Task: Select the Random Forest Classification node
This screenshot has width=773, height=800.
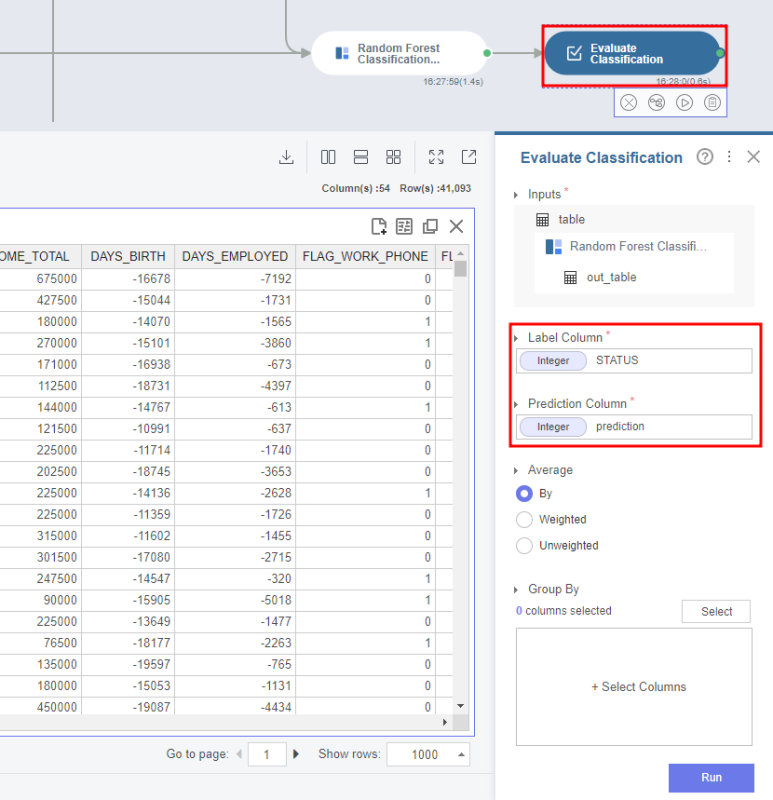Action: click(399, 53)
